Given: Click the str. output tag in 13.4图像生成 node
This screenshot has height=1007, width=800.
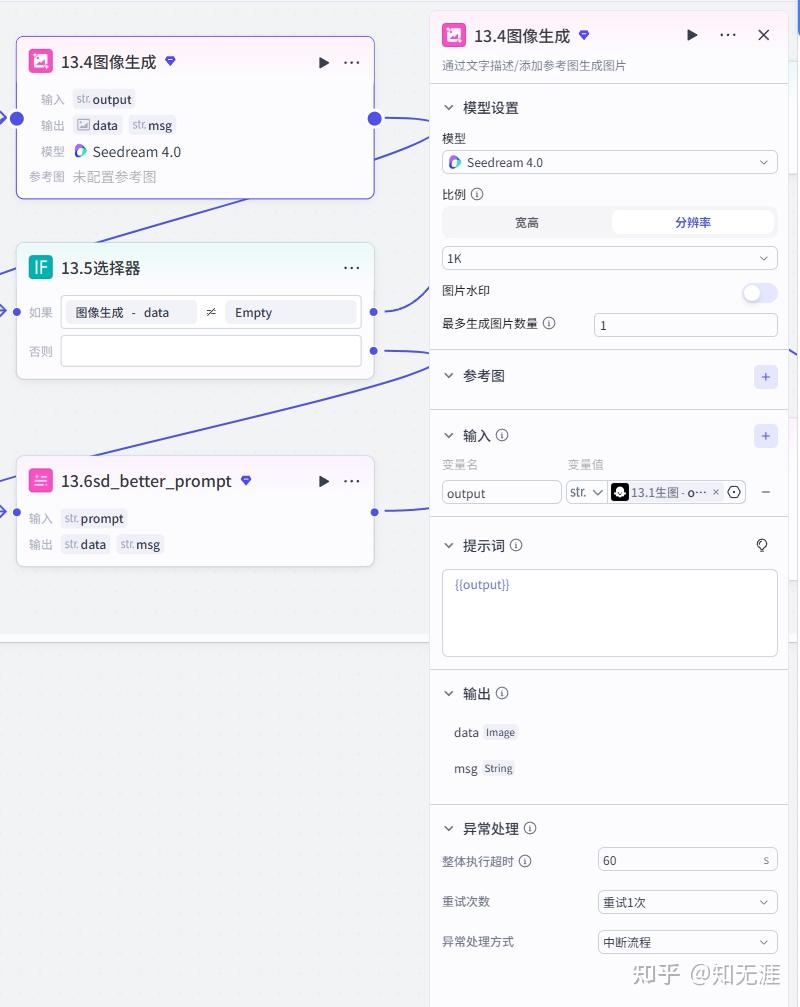Looking at the screenshot, I should (103, 99).
